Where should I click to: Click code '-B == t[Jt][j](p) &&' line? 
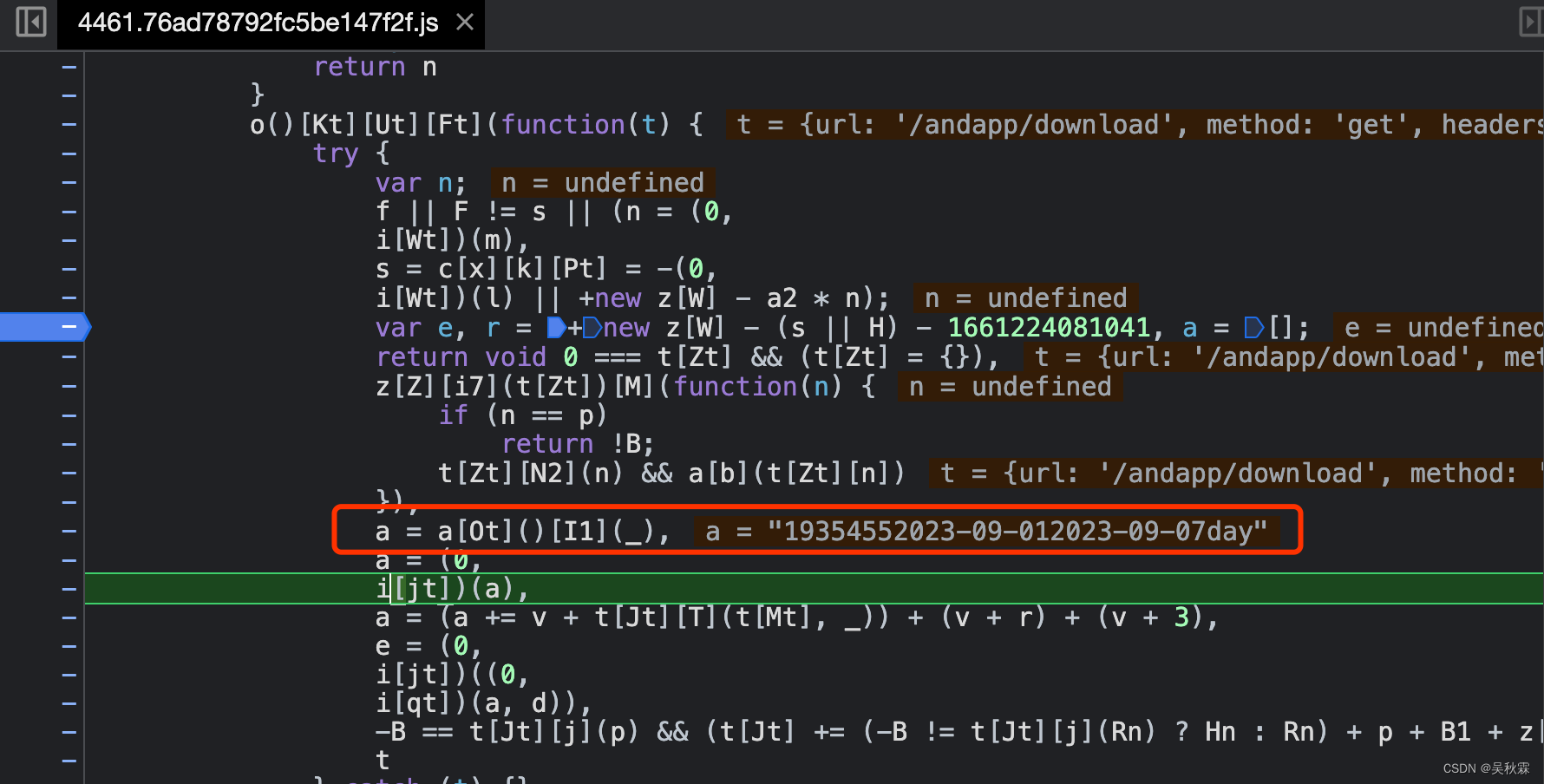coord(532,732)
